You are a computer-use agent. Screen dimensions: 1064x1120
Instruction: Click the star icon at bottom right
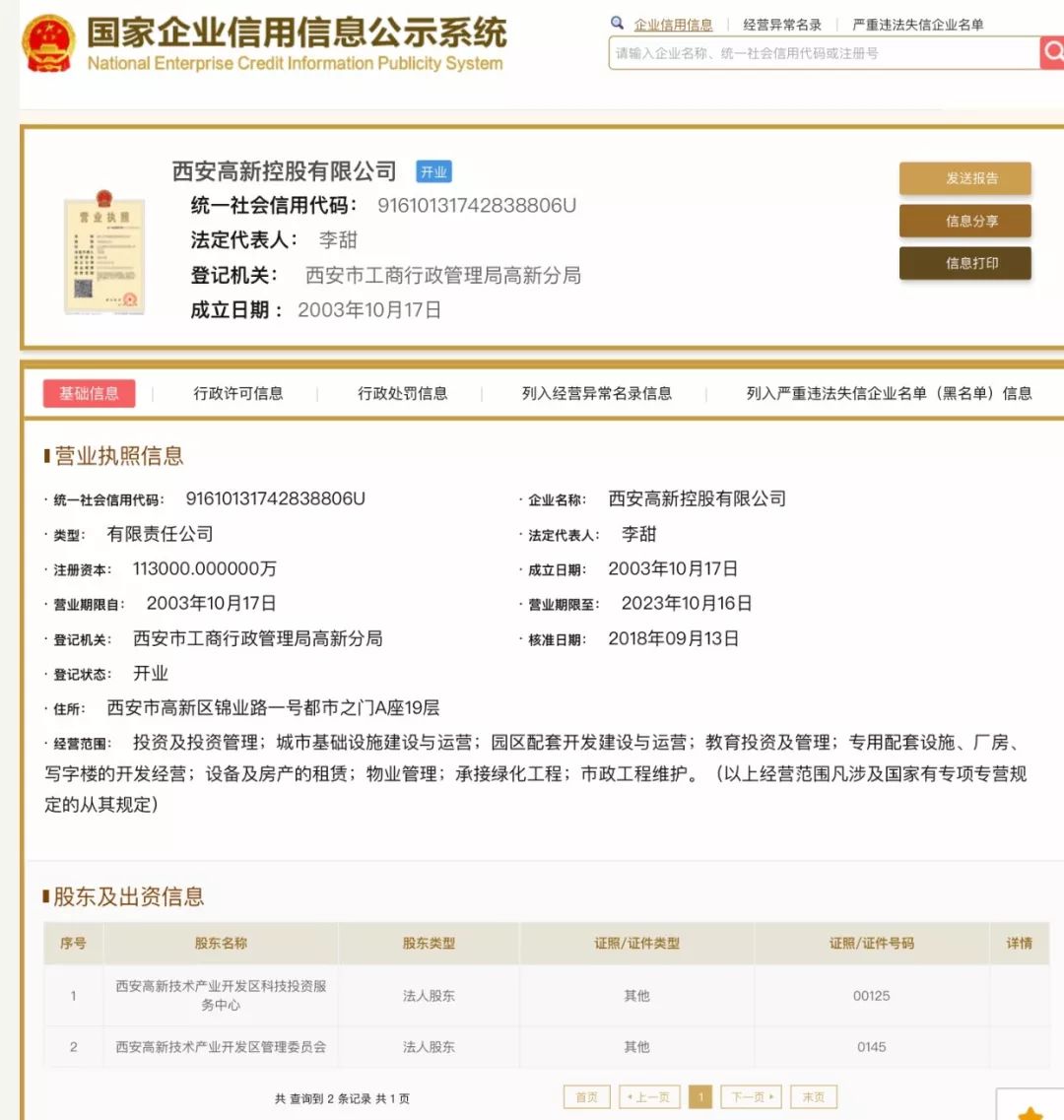(x=1030, y=1113)
